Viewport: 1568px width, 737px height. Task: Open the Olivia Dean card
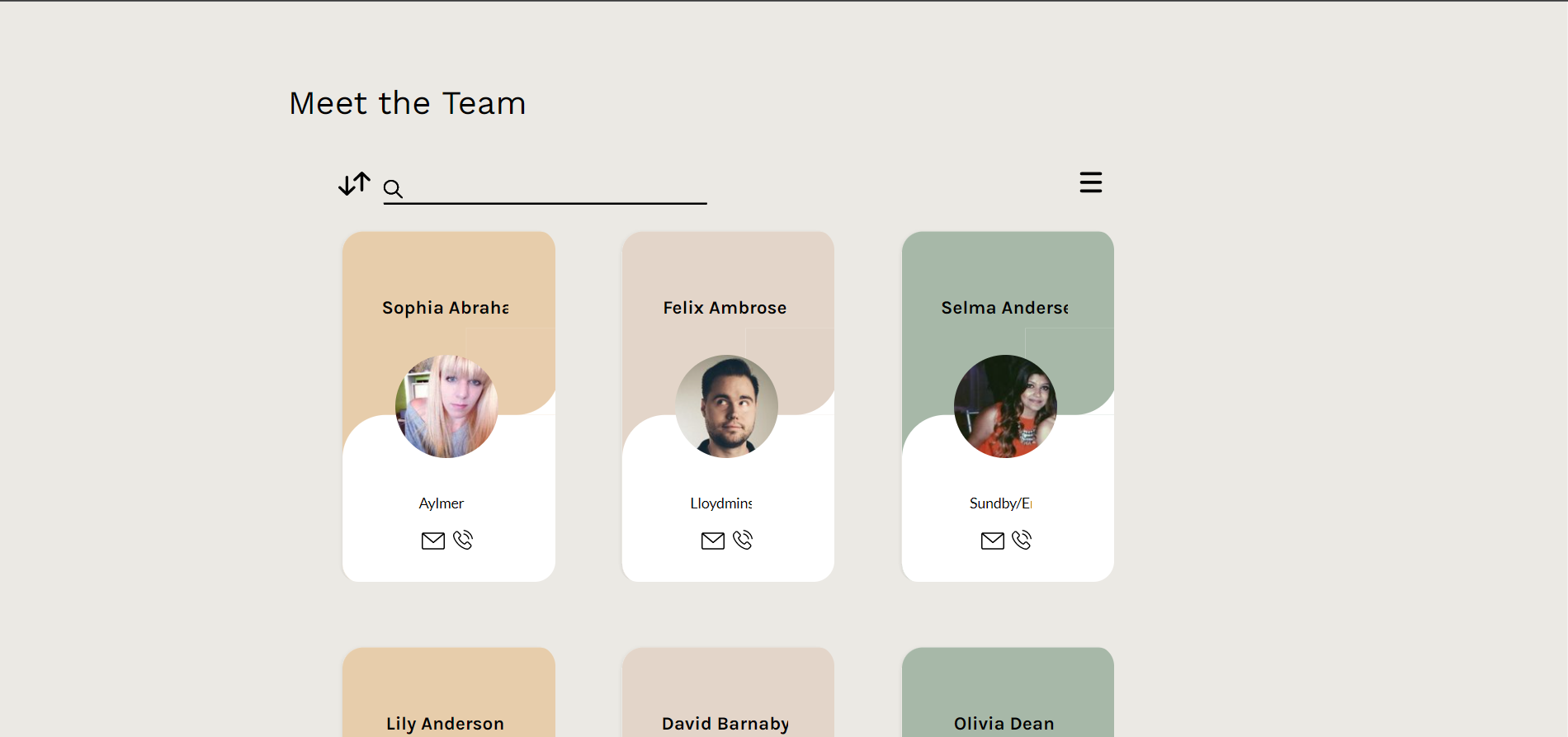(x=1008, y=692)
